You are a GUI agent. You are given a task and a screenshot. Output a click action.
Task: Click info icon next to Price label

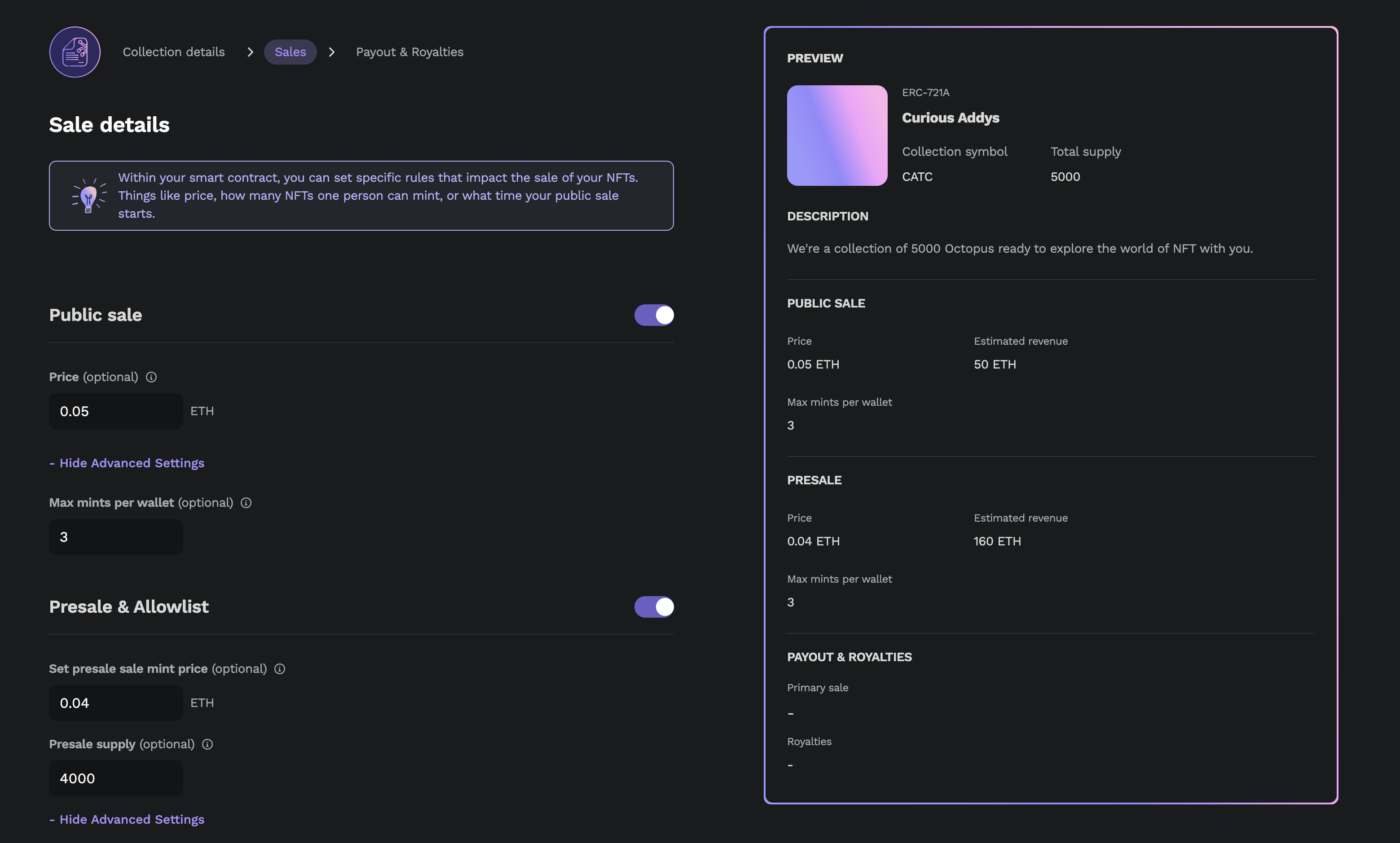point(151,377)
